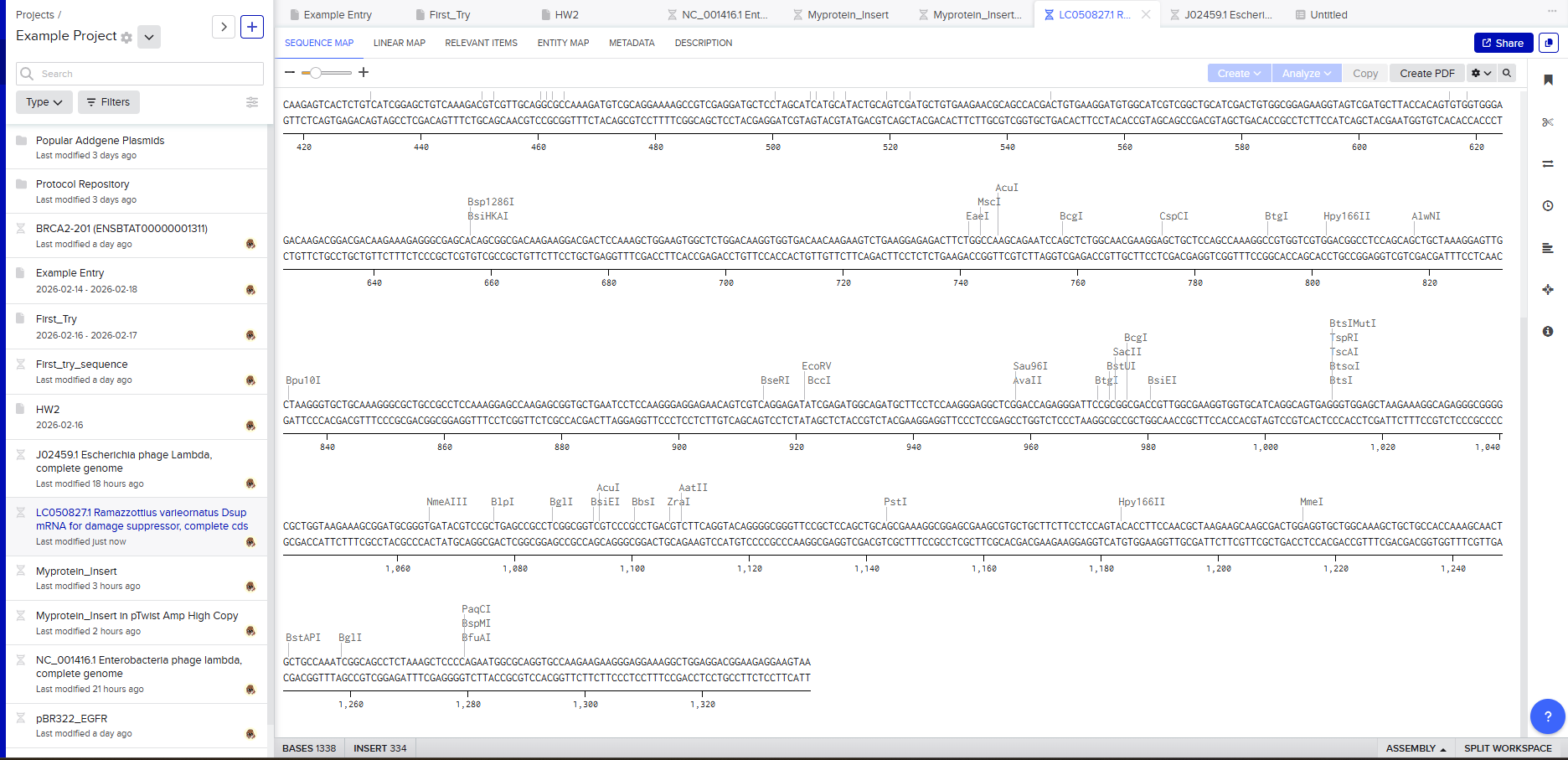The width and height of the screenshot is (1568, 760).
Task: Expand the Example Project chevron dropdown
Action: 149,37
